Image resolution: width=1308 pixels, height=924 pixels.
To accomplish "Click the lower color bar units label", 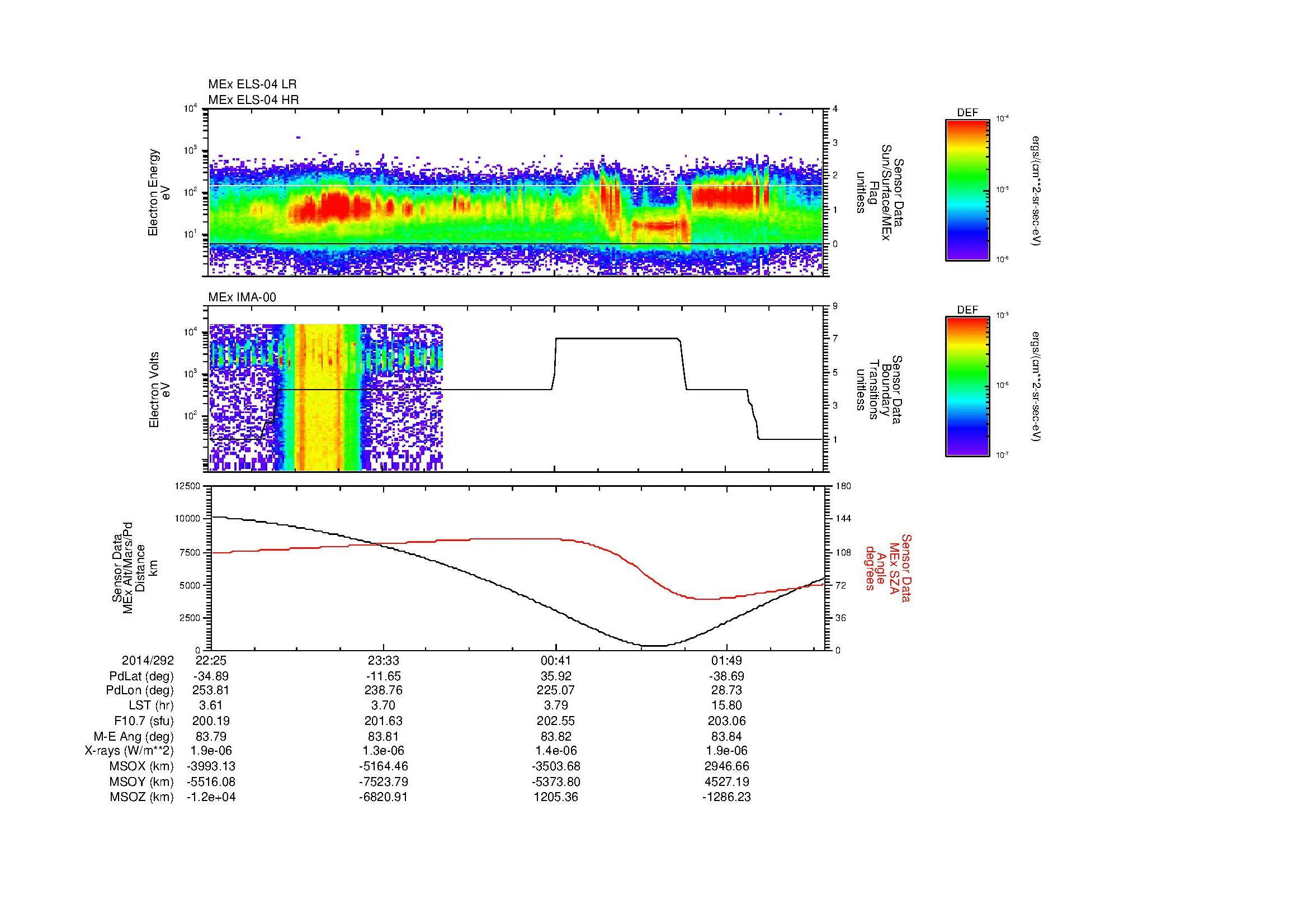I will [1036, 388].
